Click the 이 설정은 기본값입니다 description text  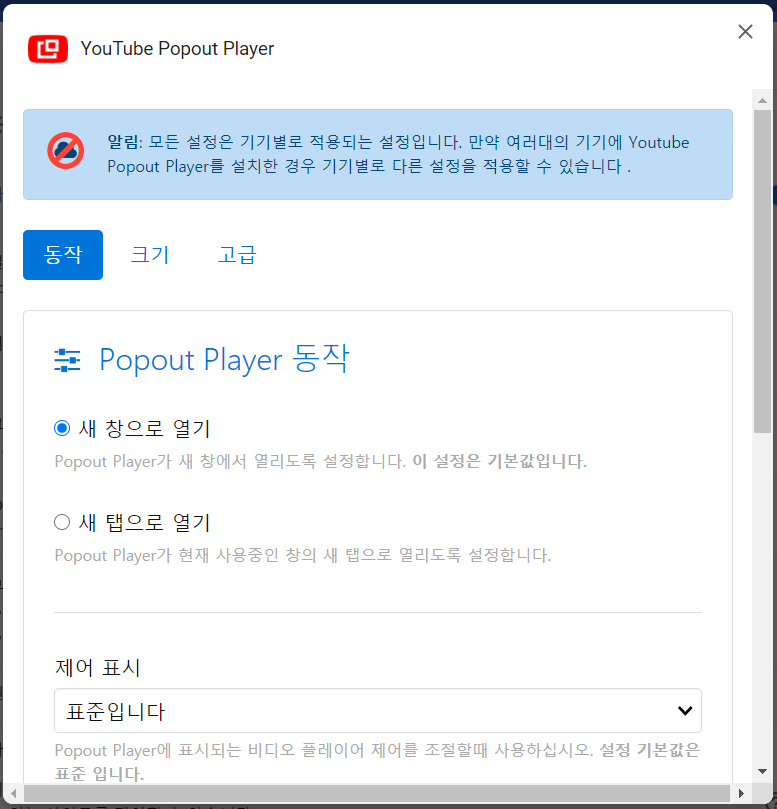[x=499, y=461]
